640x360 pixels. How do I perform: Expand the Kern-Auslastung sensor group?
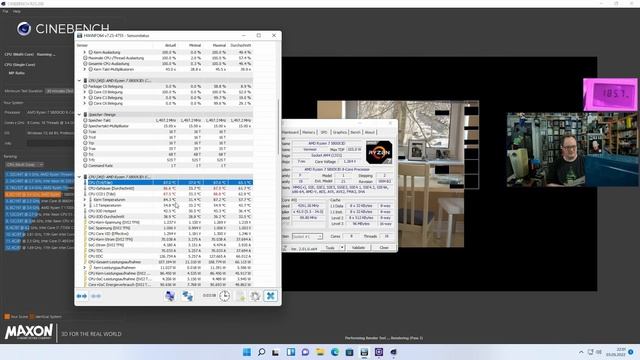pyautogui.click(x=84, y=52)
